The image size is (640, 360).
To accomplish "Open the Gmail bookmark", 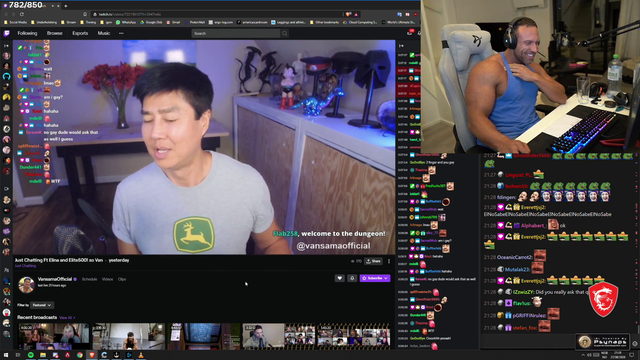I will pyautogui.click(x=174, y=22).
